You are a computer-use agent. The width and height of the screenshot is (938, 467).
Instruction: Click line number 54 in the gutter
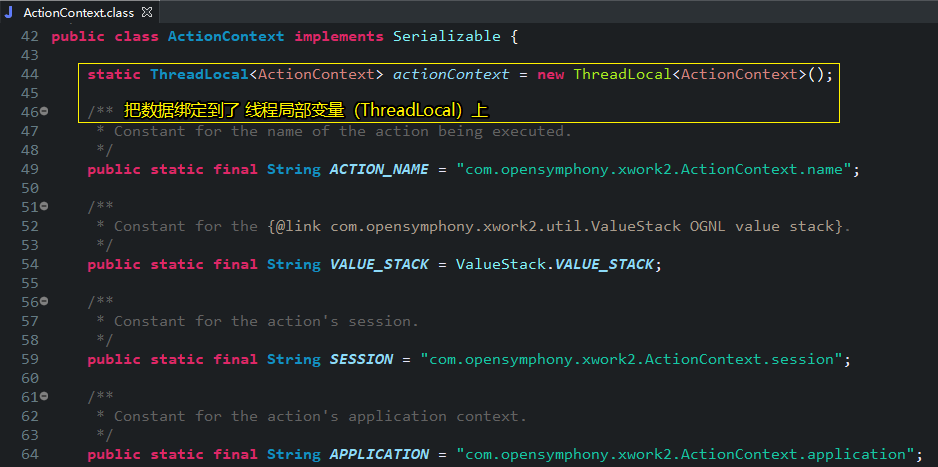pyautogui.click(x=29, y=264)
